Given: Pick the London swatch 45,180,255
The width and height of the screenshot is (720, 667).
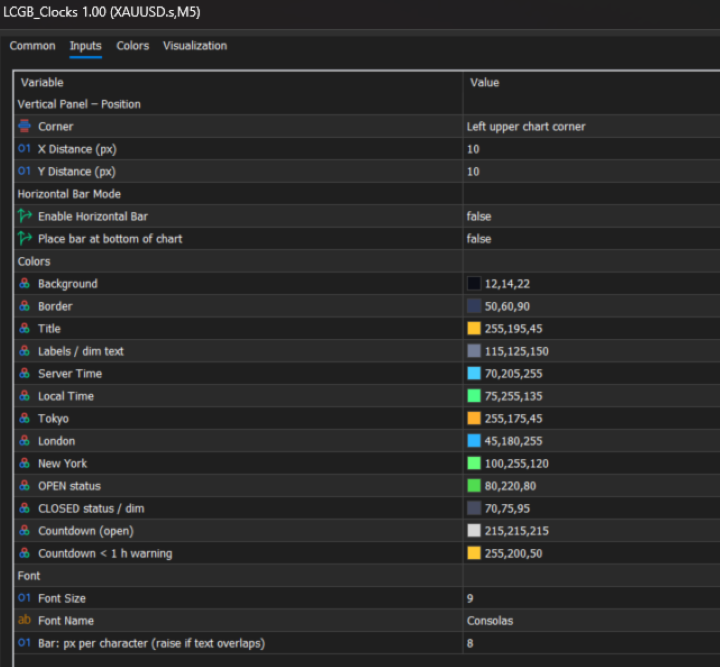Looking at the screenshot, I should coord(474,441).
